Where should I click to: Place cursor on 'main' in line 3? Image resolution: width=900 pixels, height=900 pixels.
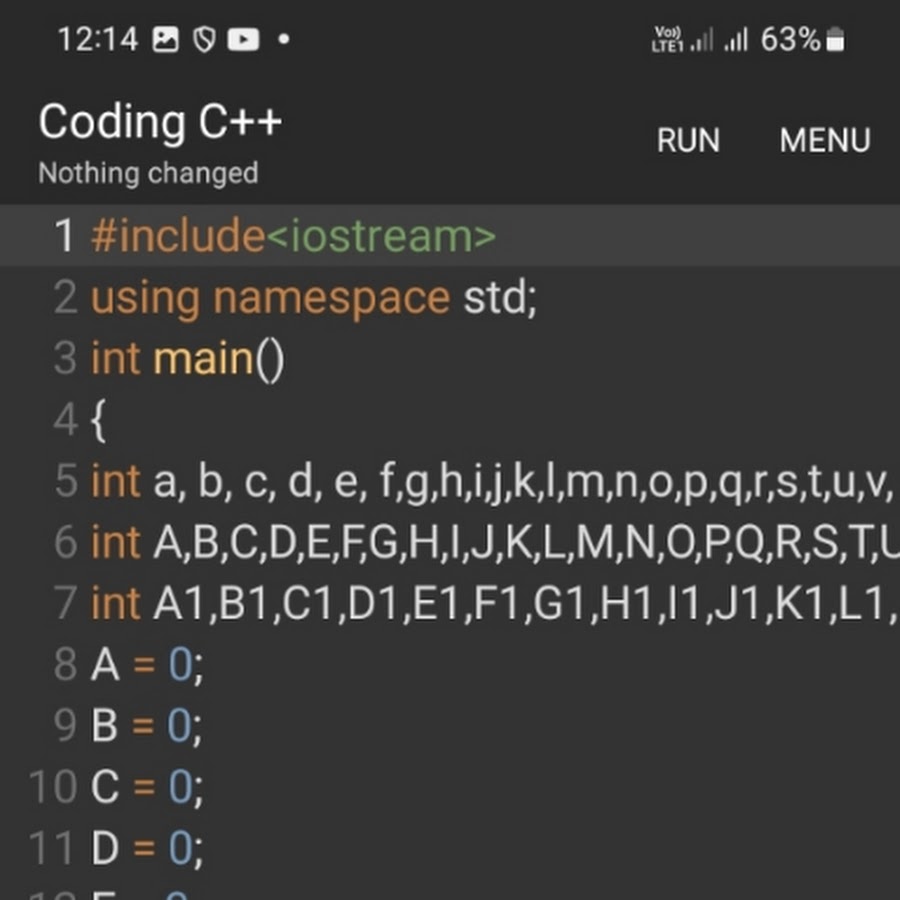pos(203,358)
